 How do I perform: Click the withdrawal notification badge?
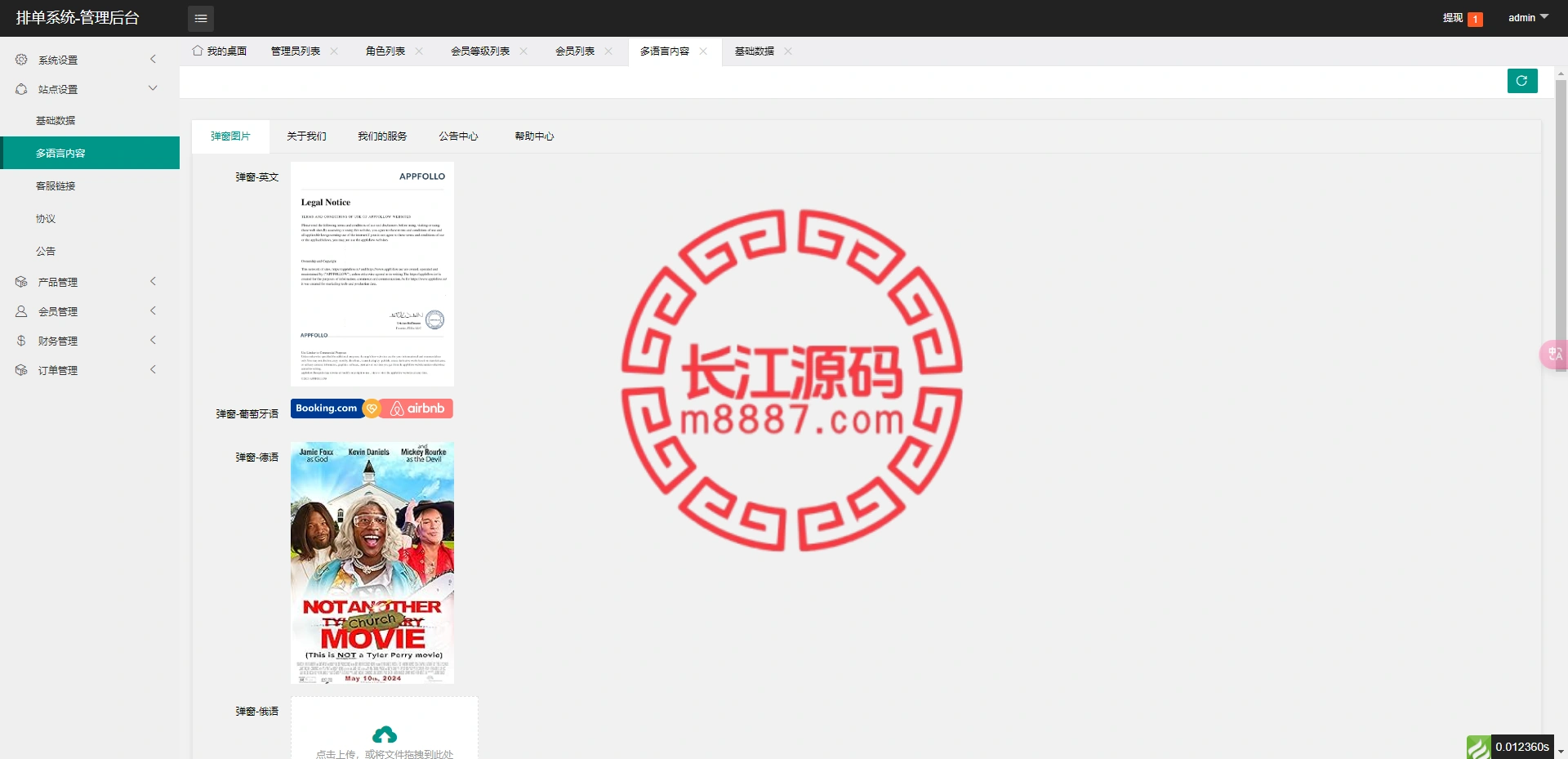pyautogui.click(x=1475, y=19)
